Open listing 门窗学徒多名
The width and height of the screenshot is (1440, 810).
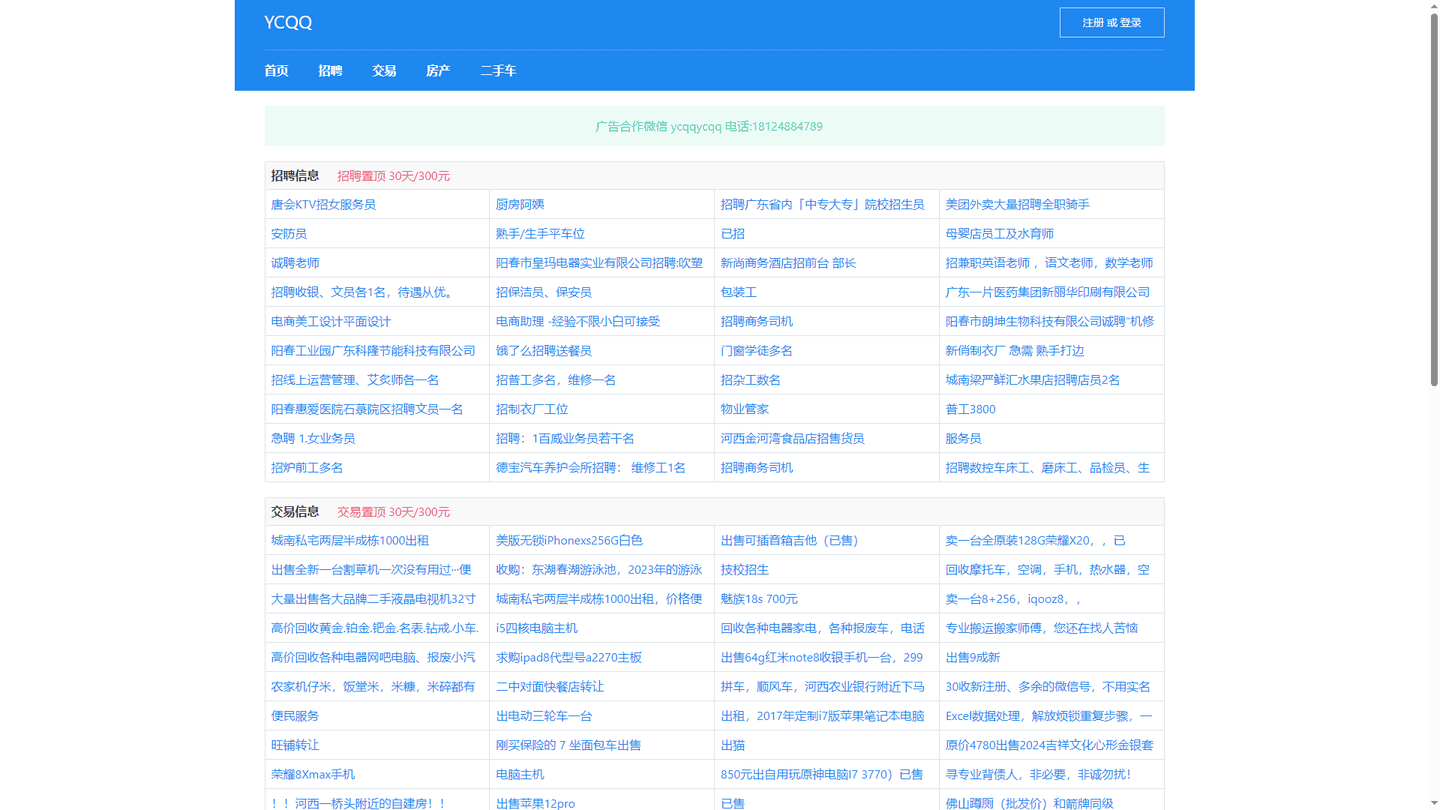(757, 351)
